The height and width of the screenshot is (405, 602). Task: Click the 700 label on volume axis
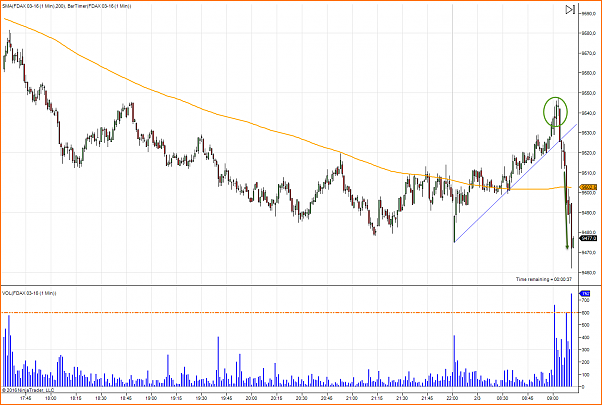point(586,301)
